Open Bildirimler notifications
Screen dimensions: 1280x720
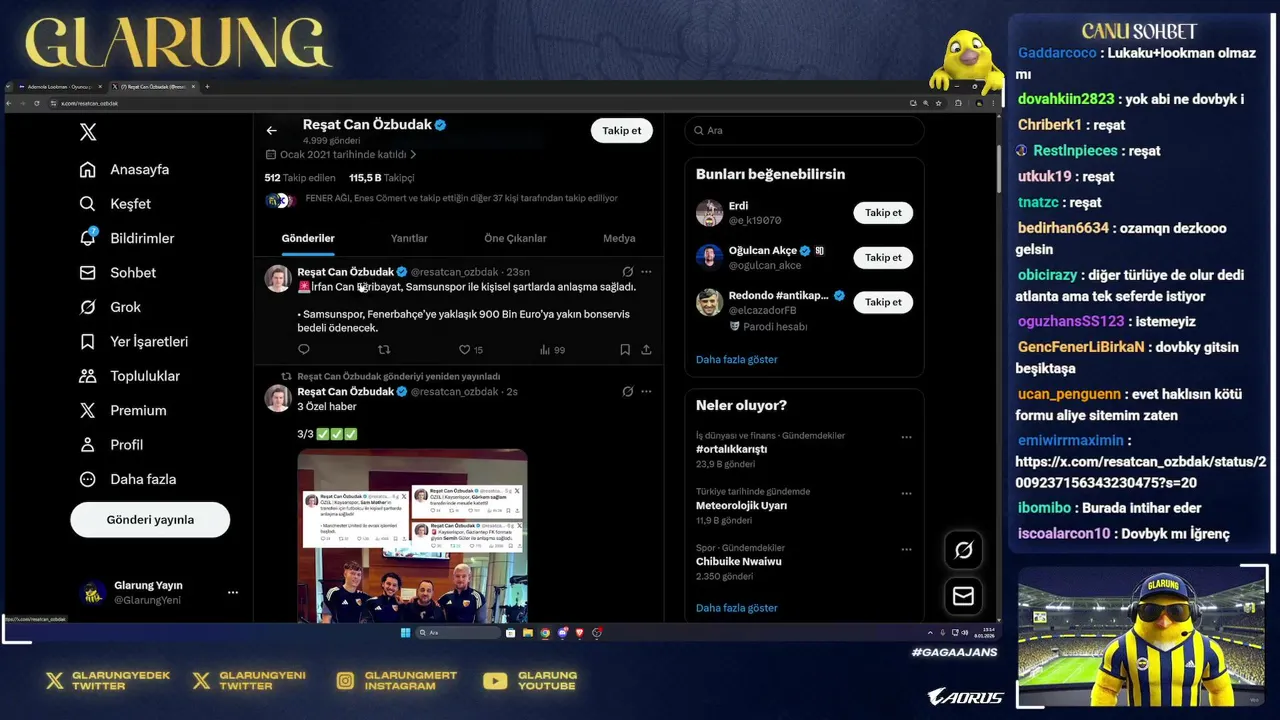(126, 238)
